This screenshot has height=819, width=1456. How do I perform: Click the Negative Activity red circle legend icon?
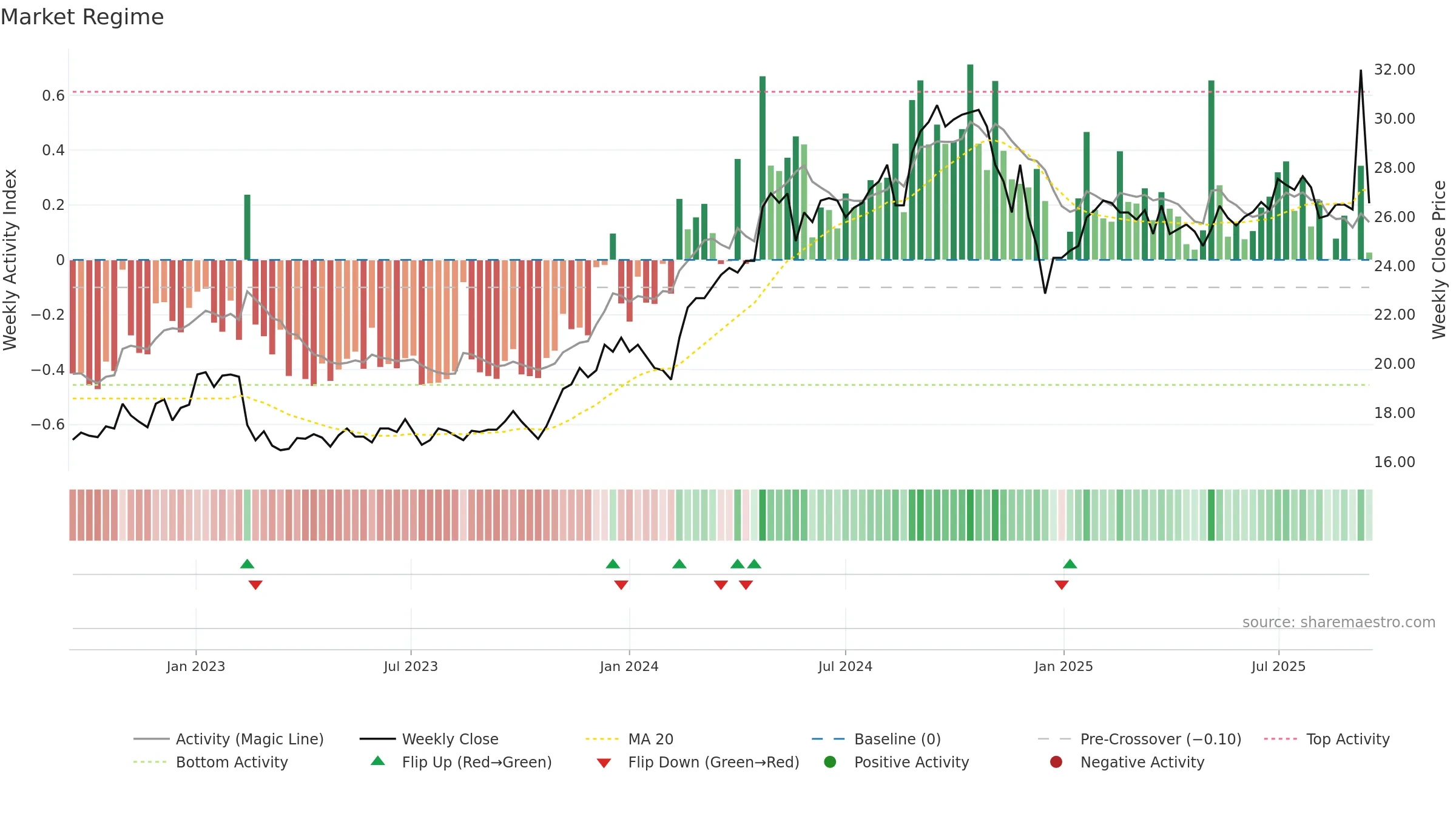click(x=1056, y=762)
